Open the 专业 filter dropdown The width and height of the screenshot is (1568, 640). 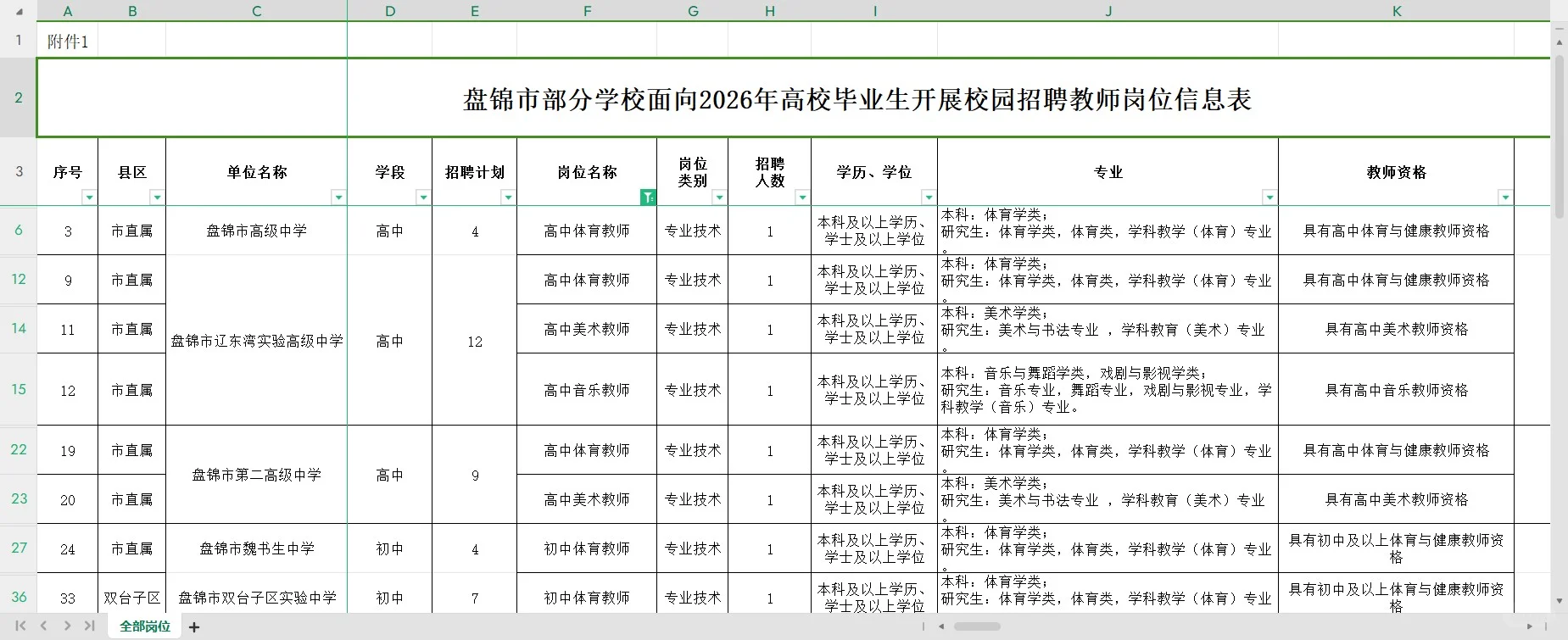tap(1269, 198)
